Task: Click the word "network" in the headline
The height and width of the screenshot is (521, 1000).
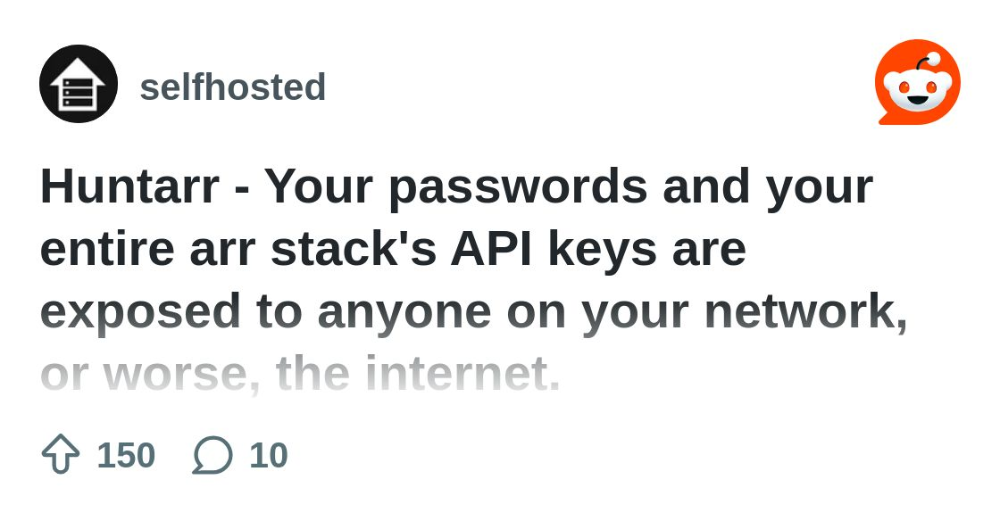Action: [798, 312]
